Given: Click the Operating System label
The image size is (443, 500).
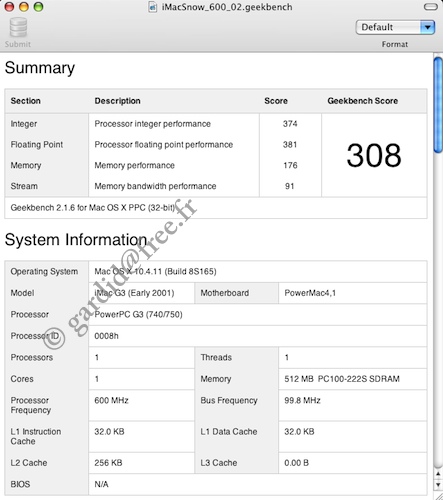Looking at the screenshot, I should 44,271.
